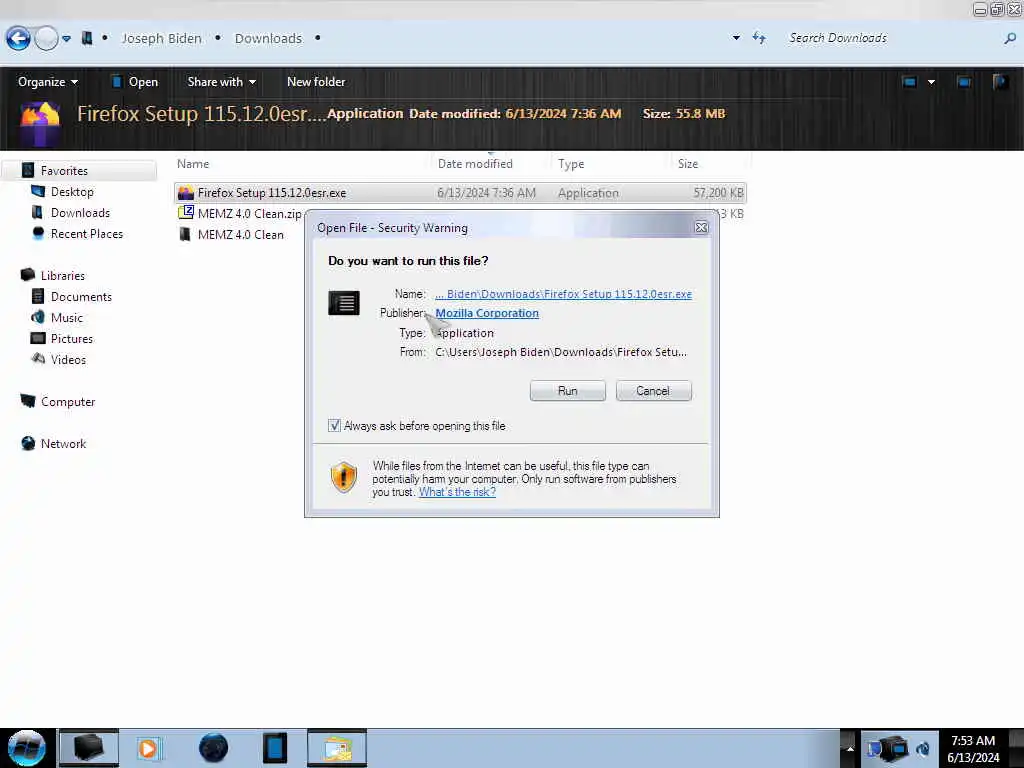The image size is (1024, 768).
Task: Open Pictures library
Action: coord(72,338)
